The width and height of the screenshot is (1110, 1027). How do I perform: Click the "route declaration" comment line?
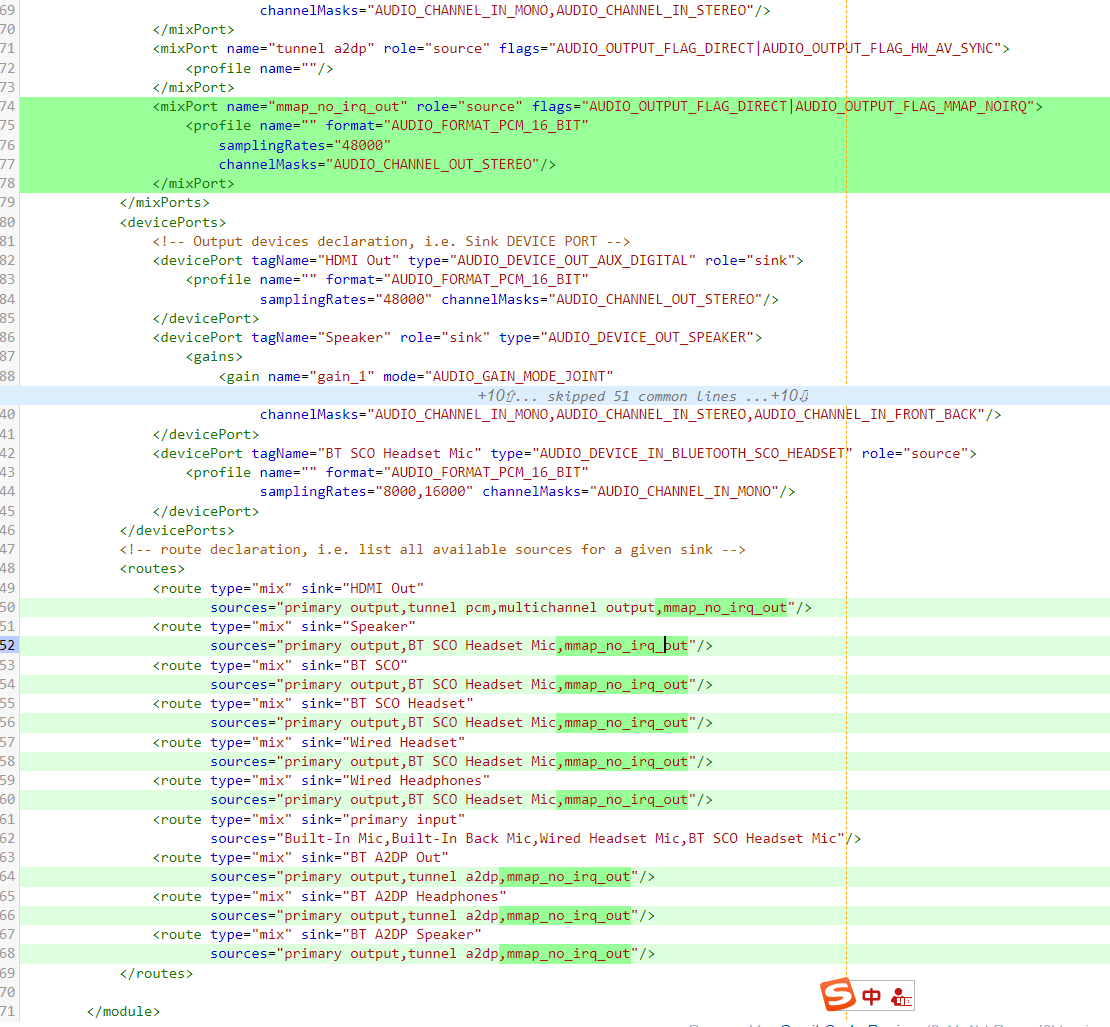click(x=433, y=549)
